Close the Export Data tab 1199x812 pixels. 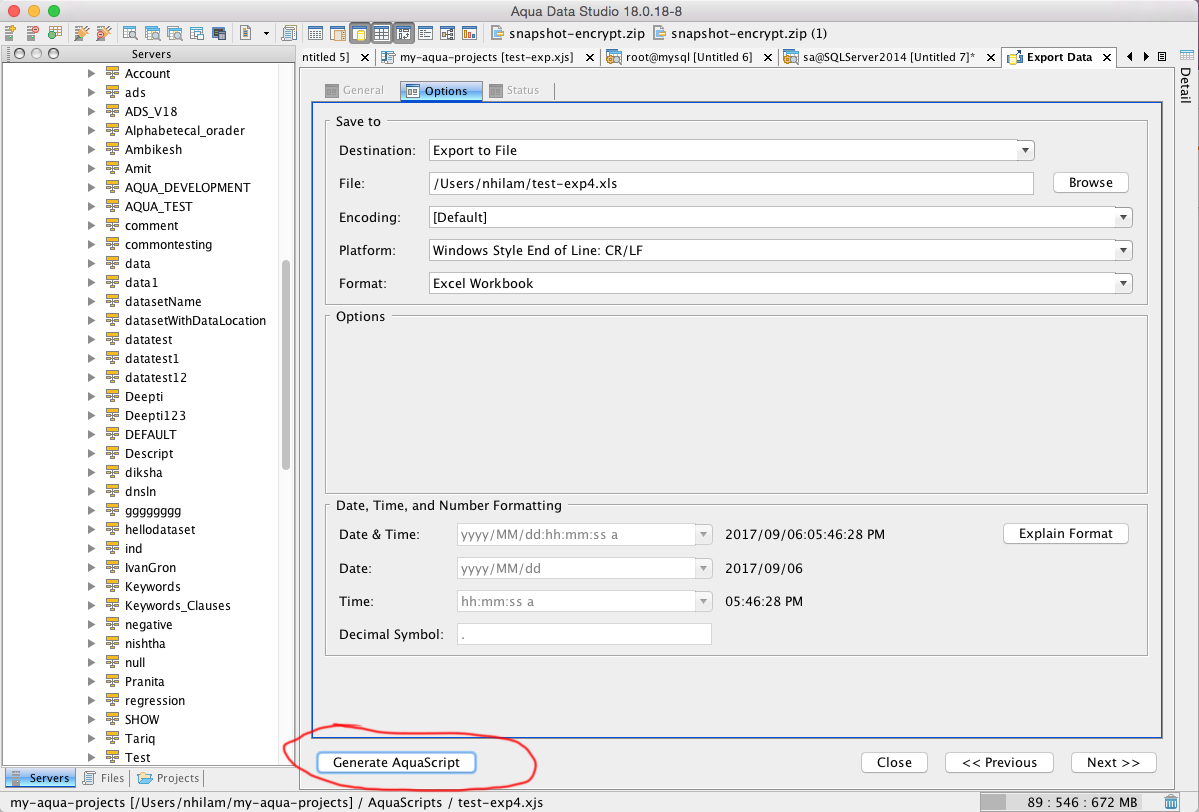(1106, 57)
